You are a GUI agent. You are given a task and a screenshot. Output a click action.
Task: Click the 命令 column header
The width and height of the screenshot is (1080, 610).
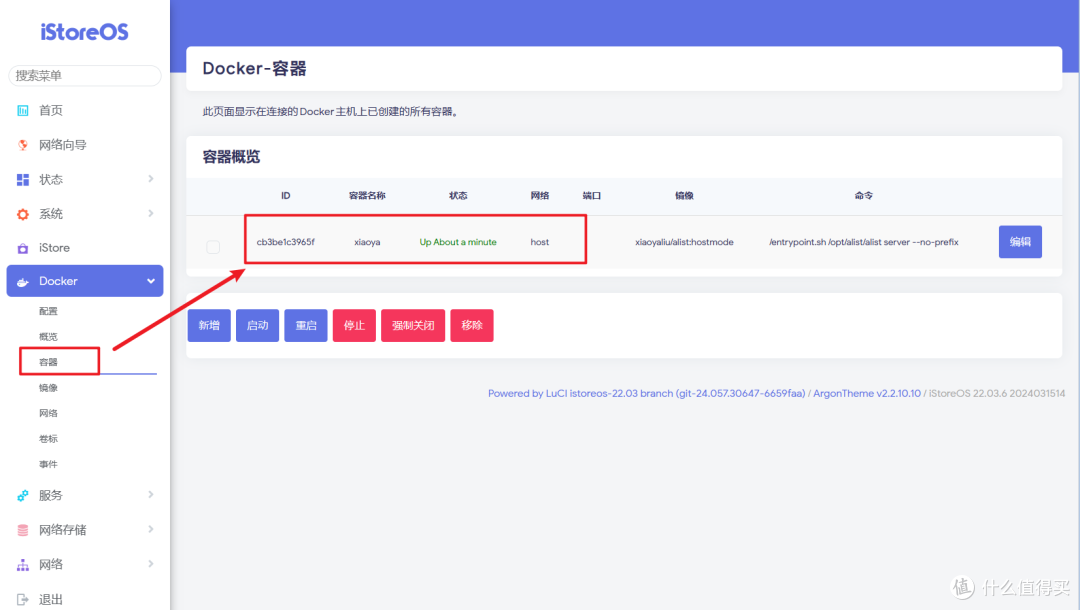coord(864,196)
